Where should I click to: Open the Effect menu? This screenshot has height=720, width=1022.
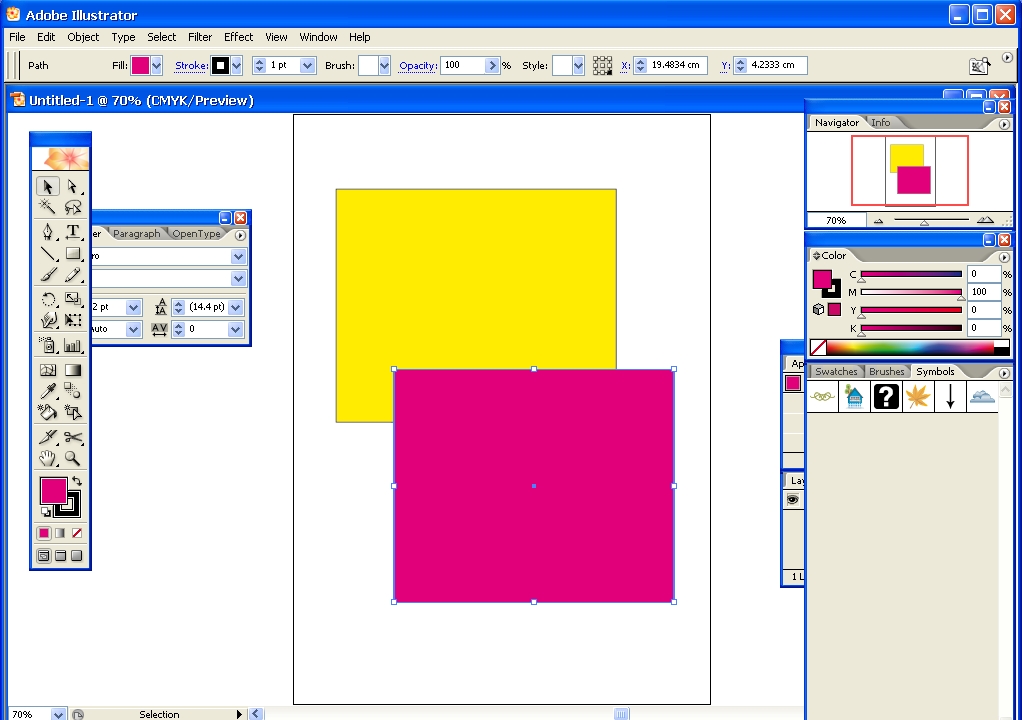pos(238,37)
